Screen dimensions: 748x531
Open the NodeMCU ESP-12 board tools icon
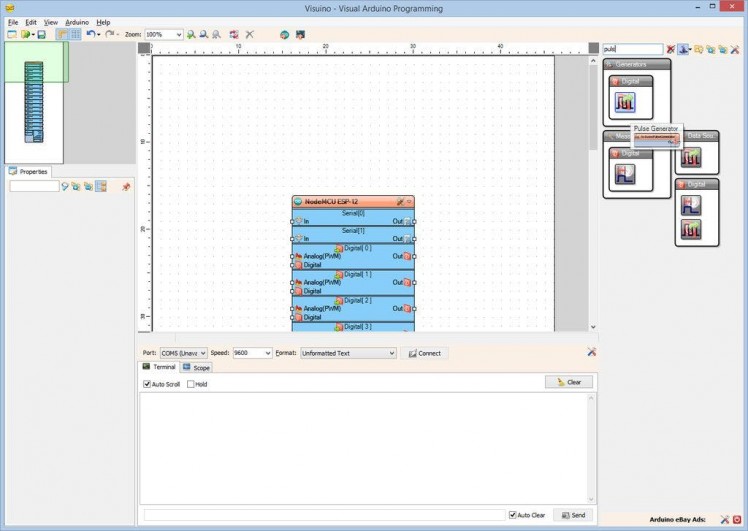(400, 202)
